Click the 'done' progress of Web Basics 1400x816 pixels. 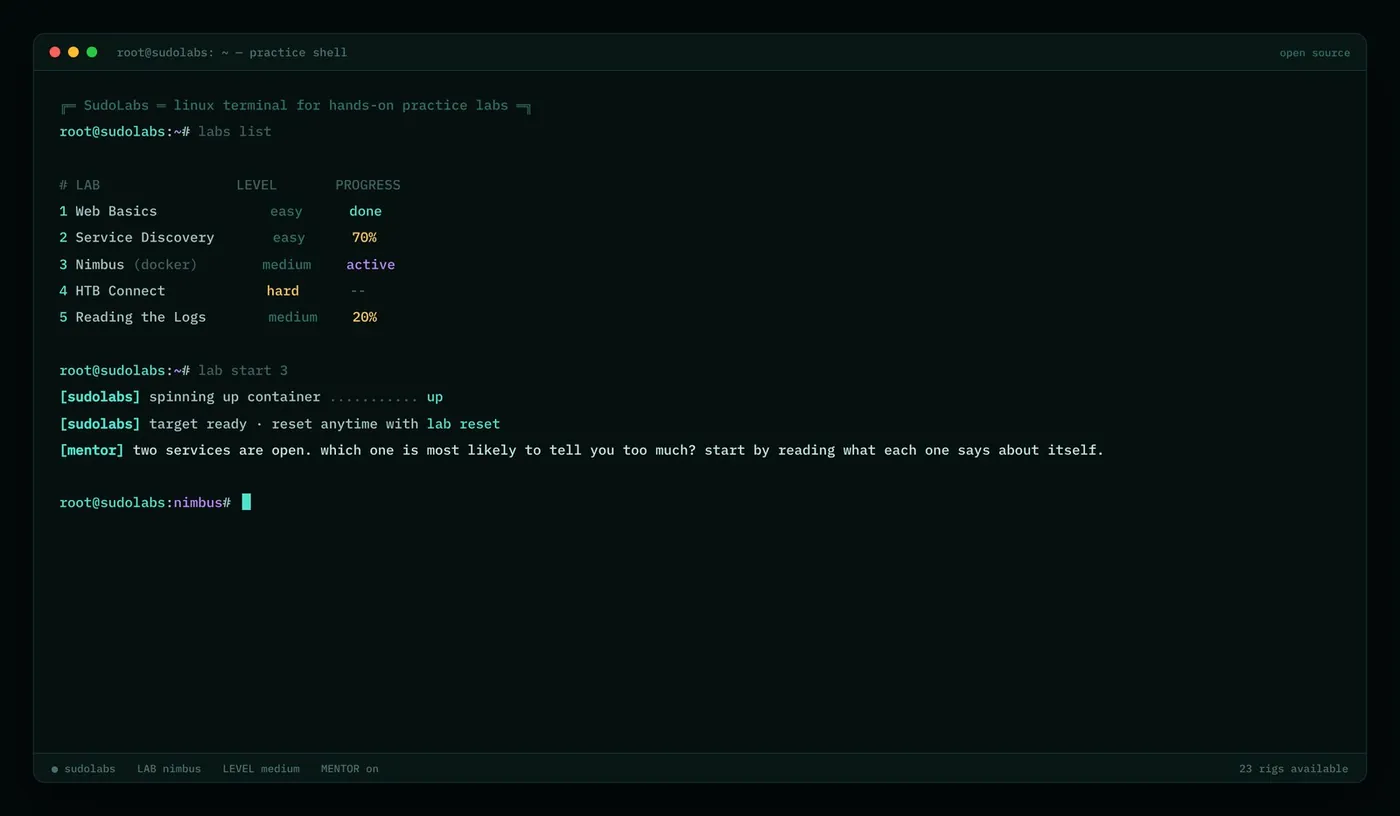[365, 211]
